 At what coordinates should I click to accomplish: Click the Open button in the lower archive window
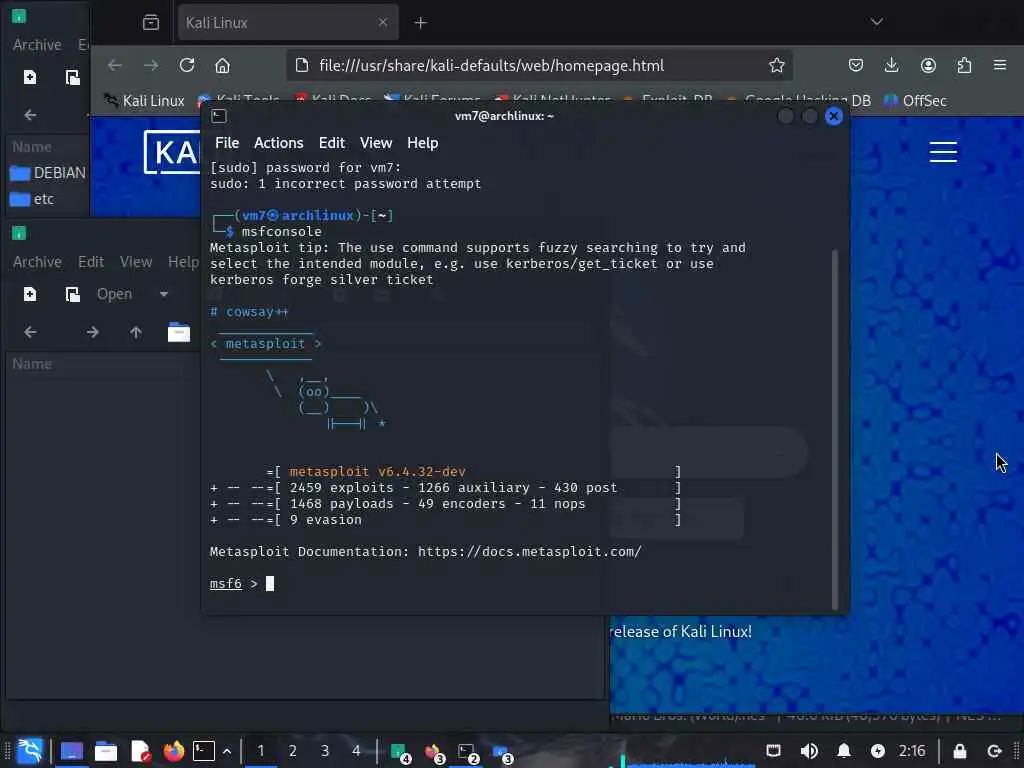coord(114,295)
